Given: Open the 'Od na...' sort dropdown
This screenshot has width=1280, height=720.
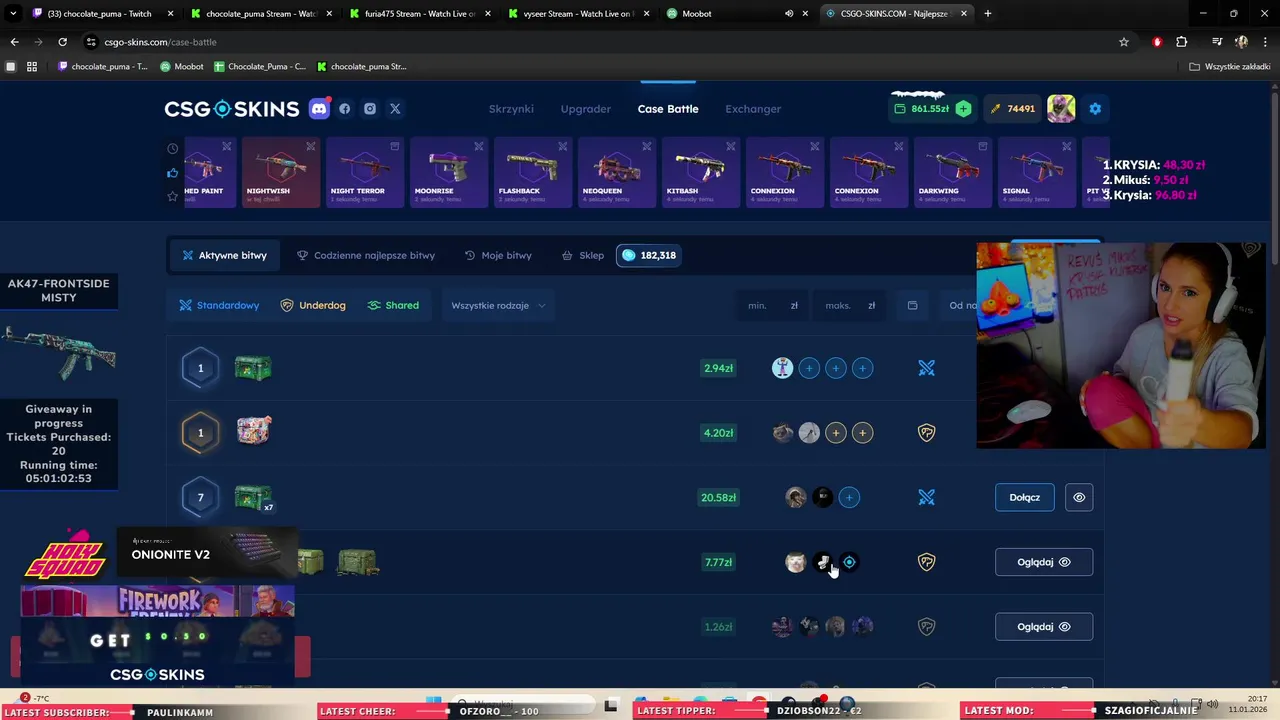Looking at the screenshot, I should [x=964, y=305].
